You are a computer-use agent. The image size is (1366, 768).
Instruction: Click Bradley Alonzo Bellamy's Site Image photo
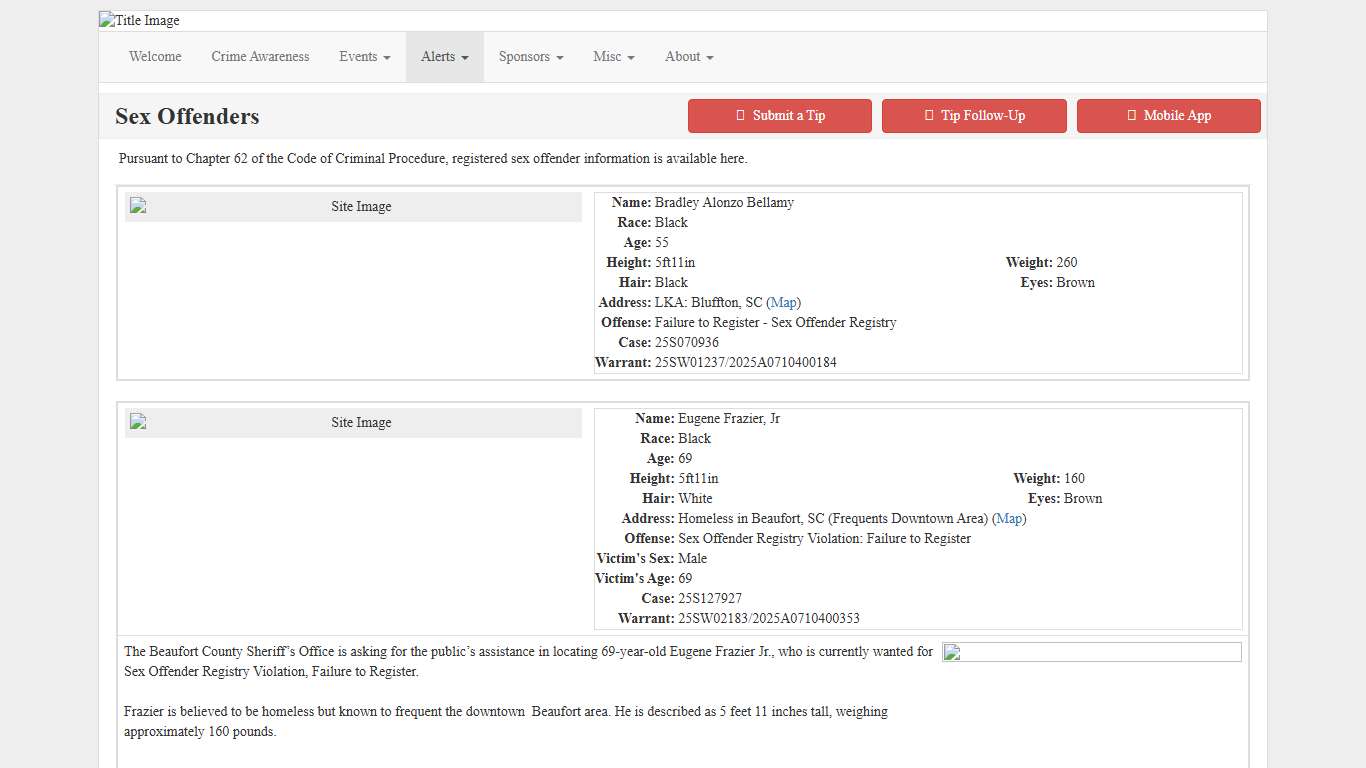(x=353, y=207)
